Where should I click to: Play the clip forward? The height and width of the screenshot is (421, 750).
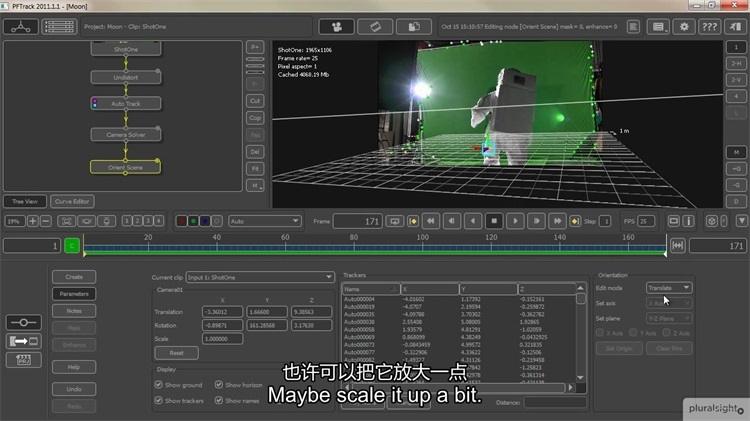point(515,221)
